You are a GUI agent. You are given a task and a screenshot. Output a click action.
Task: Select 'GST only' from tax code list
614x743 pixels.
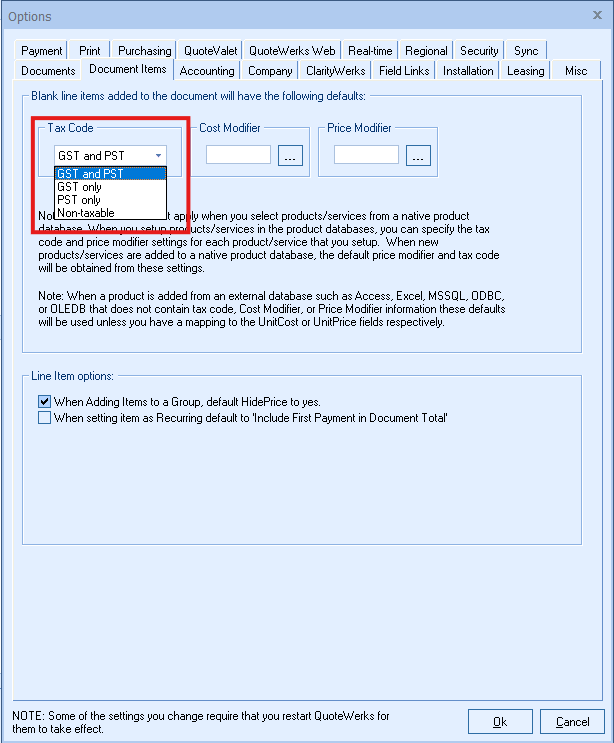tap(80, 187)
